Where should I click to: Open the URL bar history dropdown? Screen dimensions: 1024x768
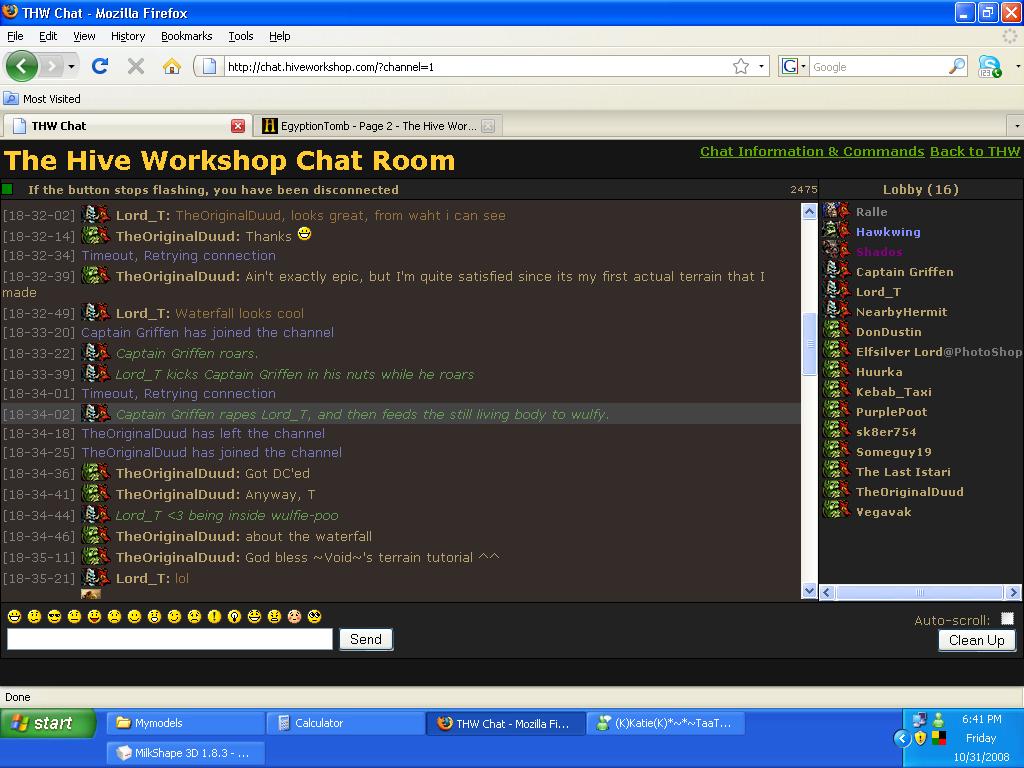coord(761,66)
